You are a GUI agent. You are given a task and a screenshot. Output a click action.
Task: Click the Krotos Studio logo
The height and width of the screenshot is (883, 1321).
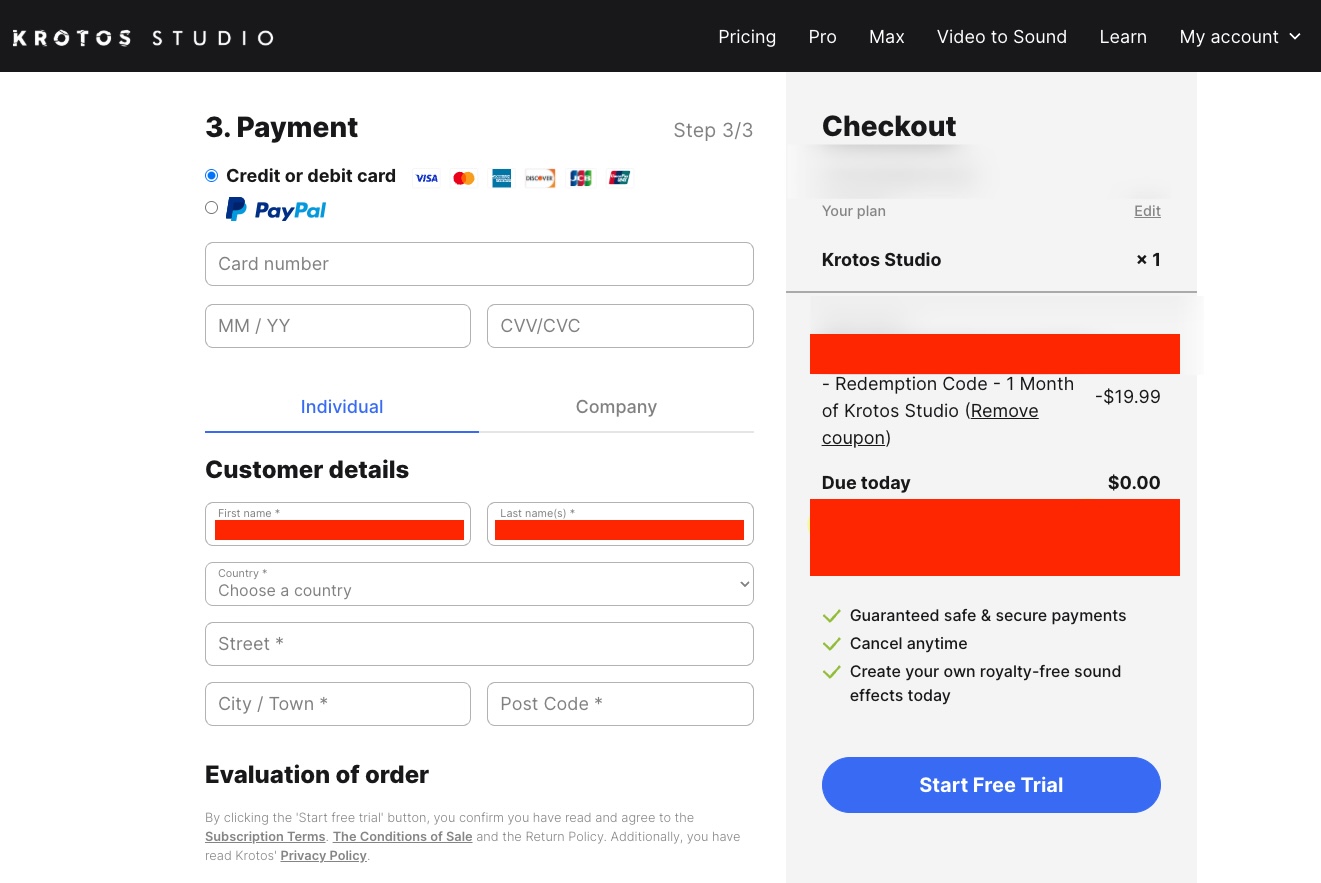143,38
